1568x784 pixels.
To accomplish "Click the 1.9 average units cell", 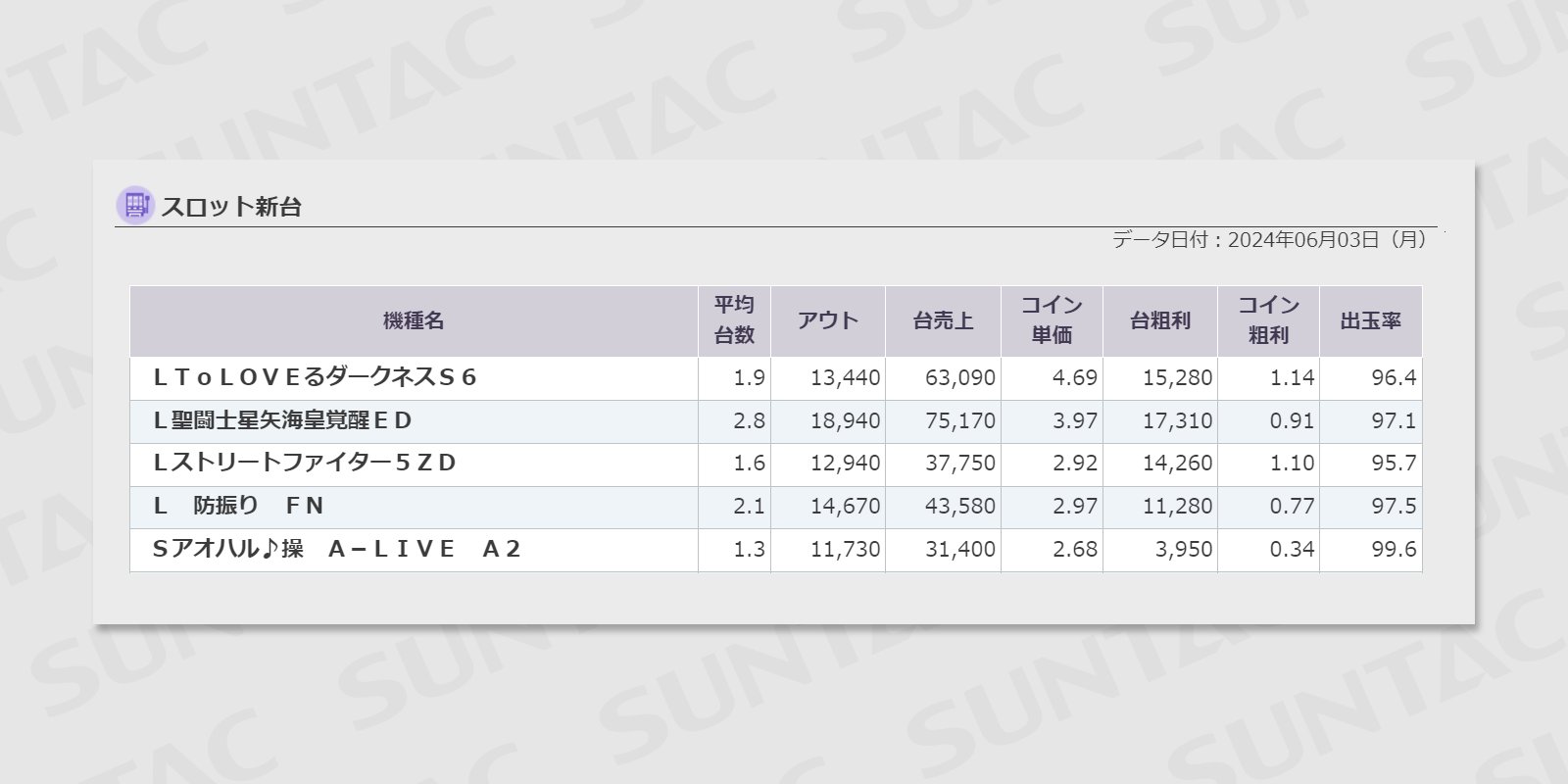I will pyautogui.click(x=749, y=378).
